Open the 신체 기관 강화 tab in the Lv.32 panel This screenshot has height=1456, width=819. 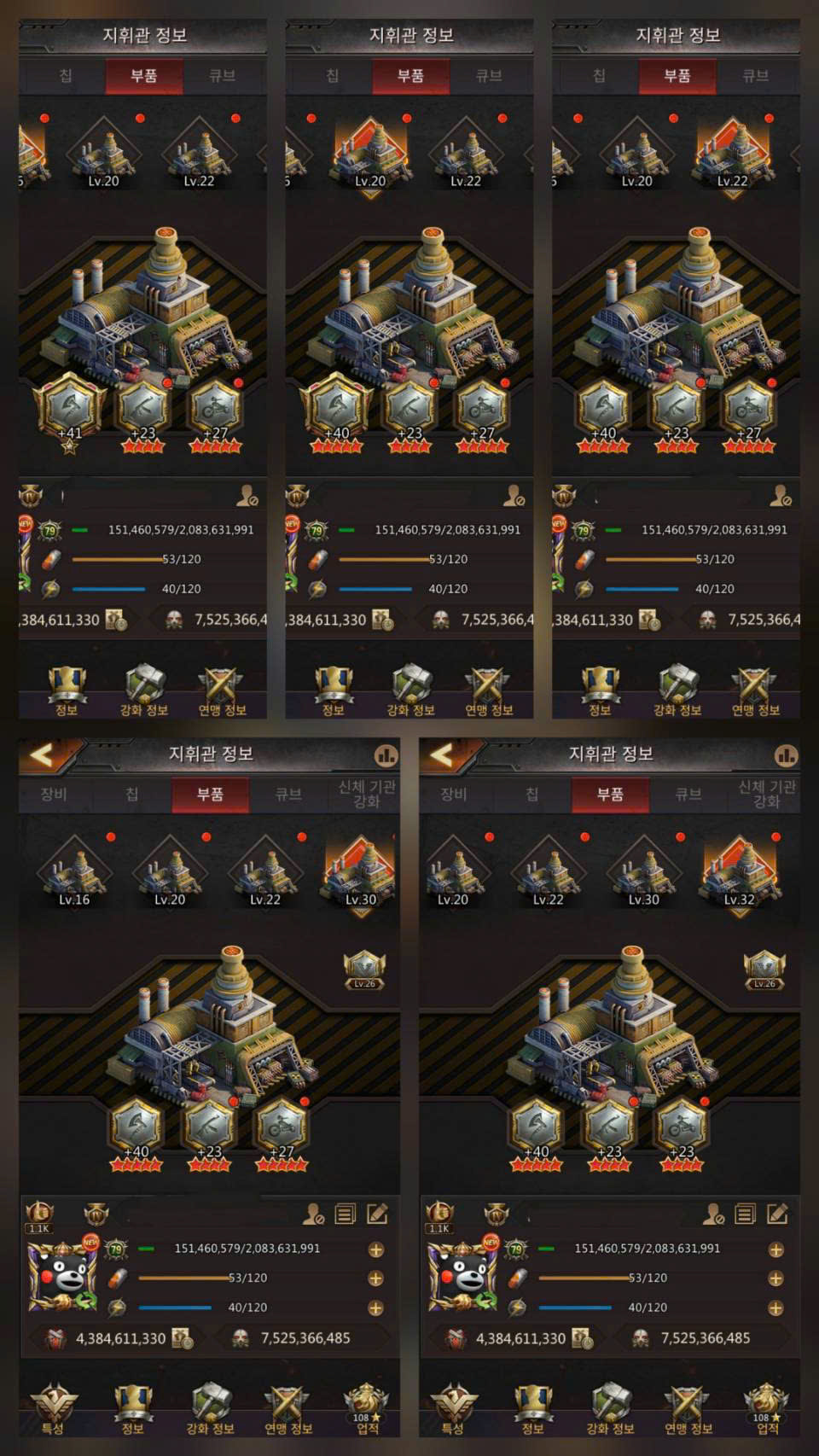766,795
